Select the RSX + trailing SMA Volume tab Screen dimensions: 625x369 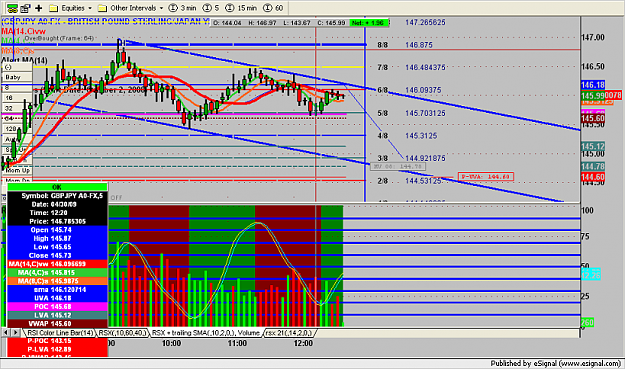[206, 332]
